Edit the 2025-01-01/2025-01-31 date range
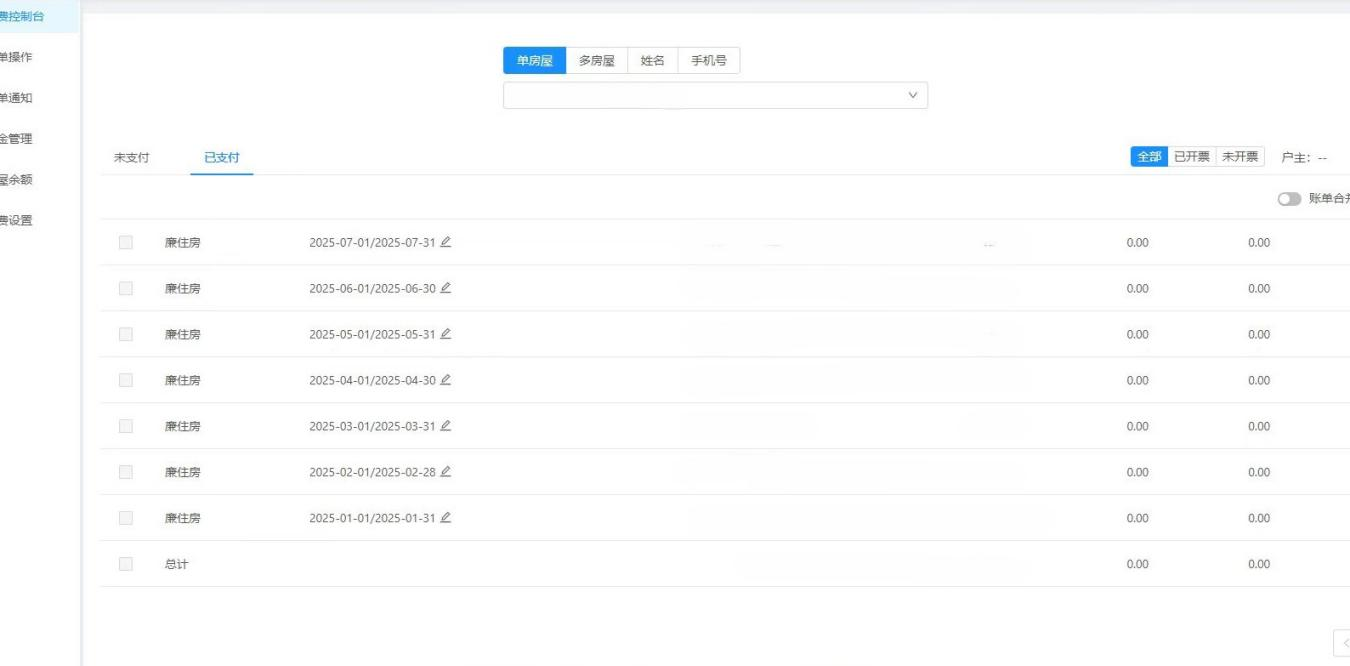This screenshot has height=666, width=1350. click(x=446, y=518)
